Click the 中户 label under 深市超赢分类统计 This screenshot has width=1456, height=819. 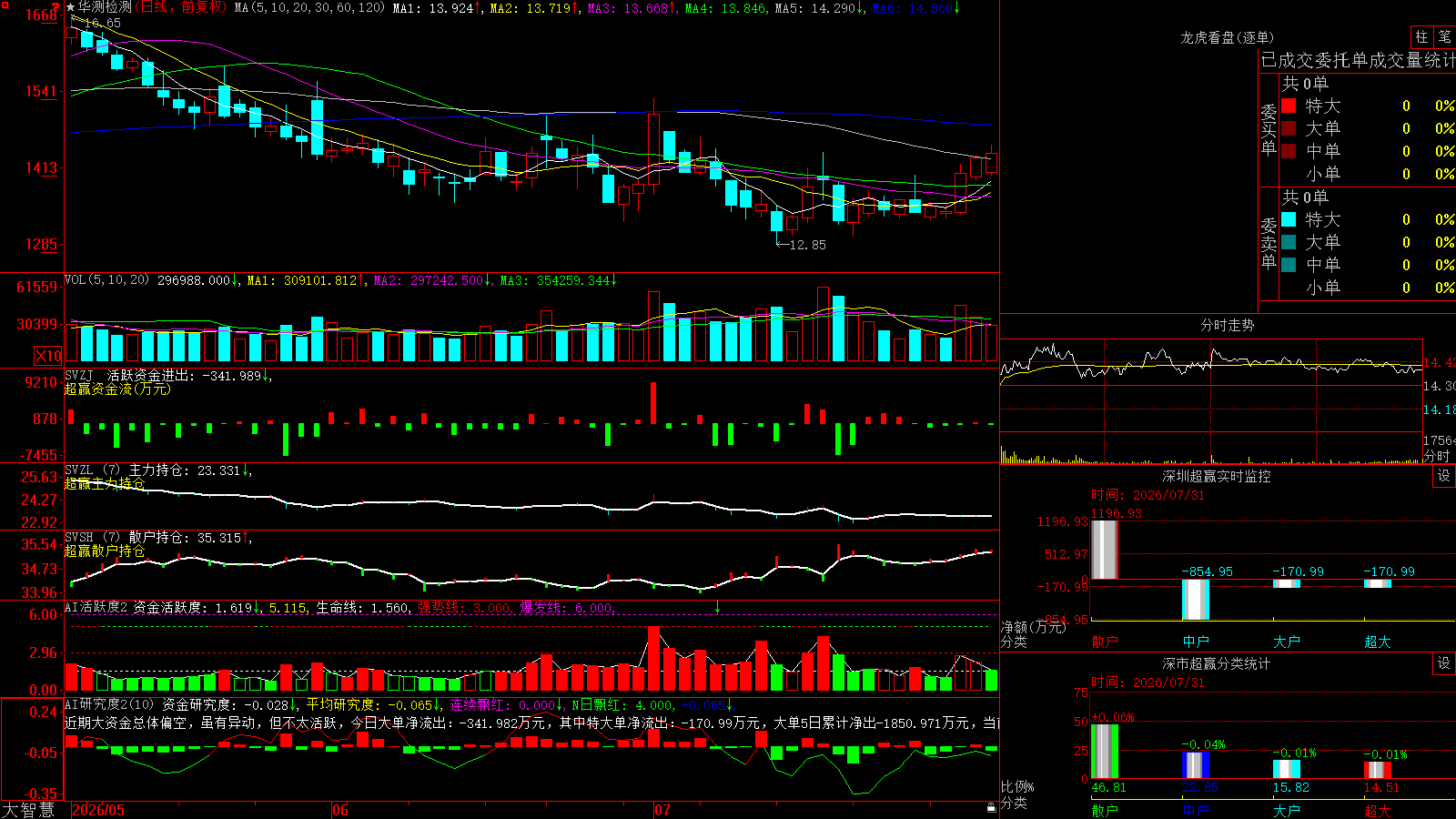point(1196,811)
